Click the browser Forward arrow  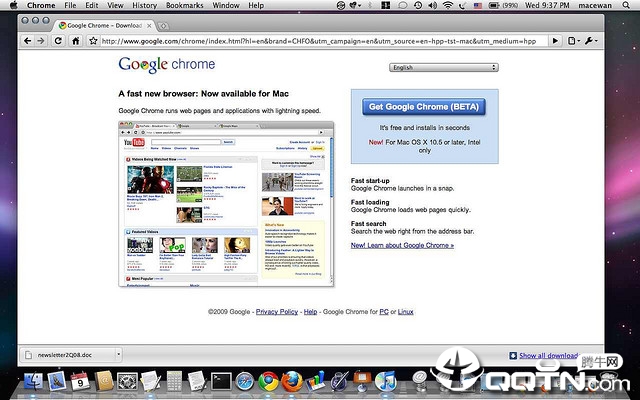click(x=41, y=41)
